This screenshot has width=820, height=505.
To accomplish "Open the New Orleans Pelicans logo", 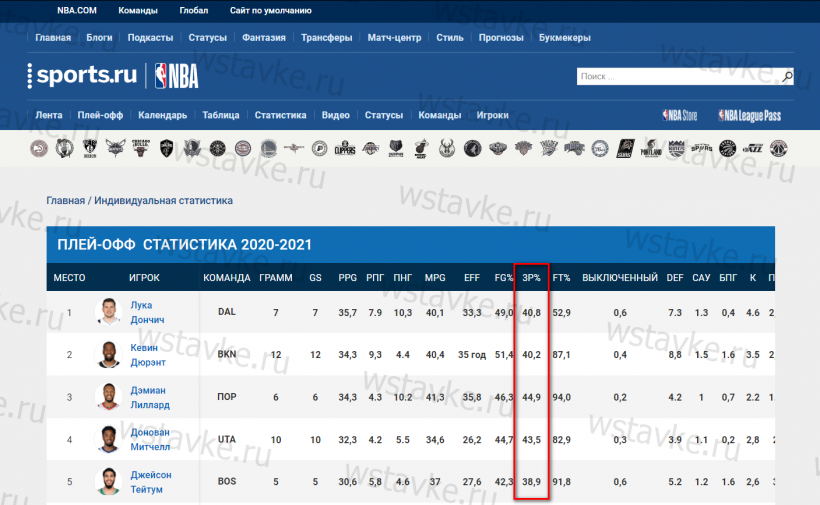I will click(x=498, y=149).
